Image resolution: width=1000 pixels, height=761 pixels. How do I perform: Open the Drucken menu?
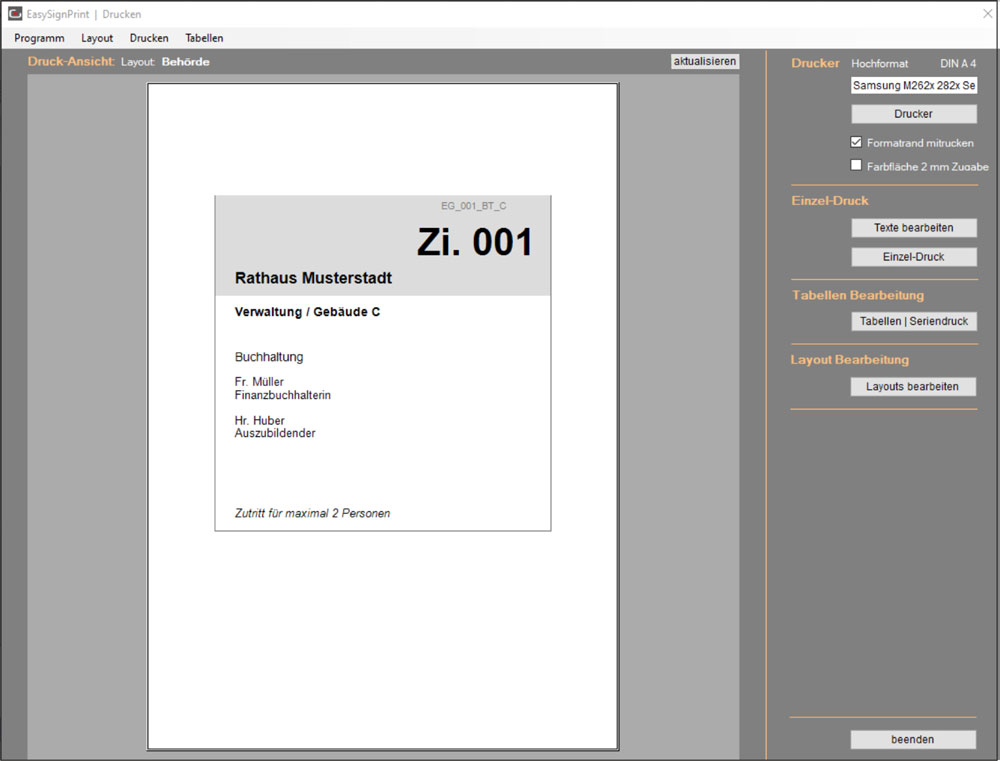point(149,38)
